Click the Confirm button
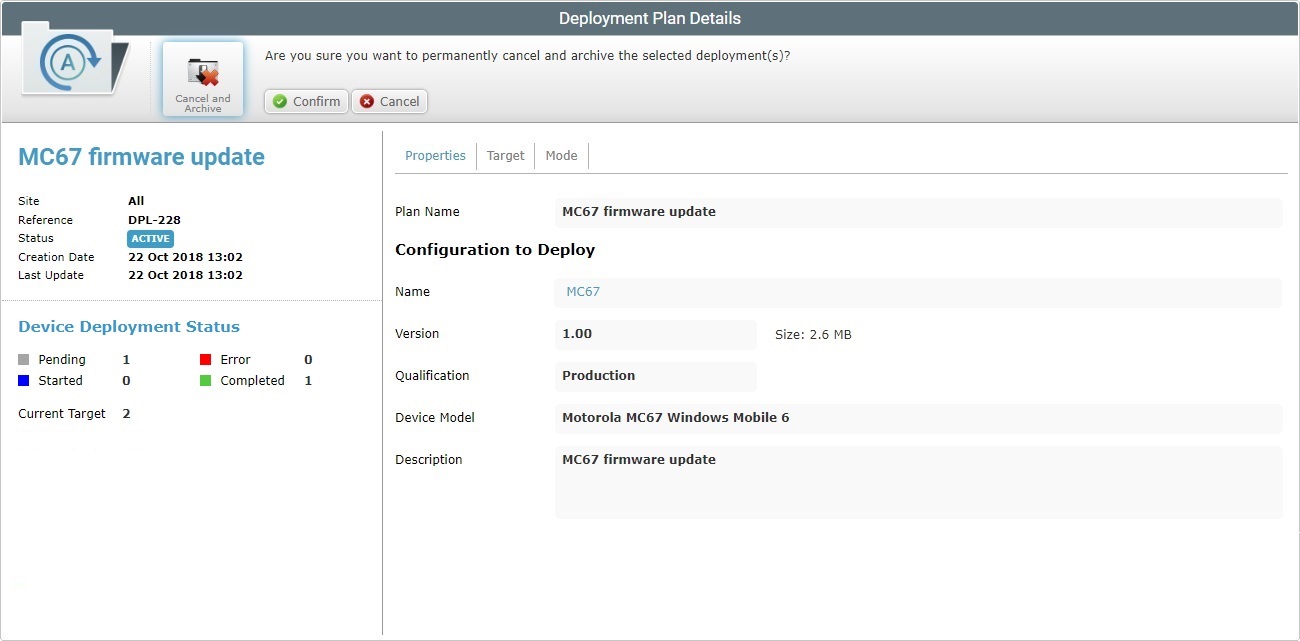Viewport: 1300px width, 641px height. 305,101
